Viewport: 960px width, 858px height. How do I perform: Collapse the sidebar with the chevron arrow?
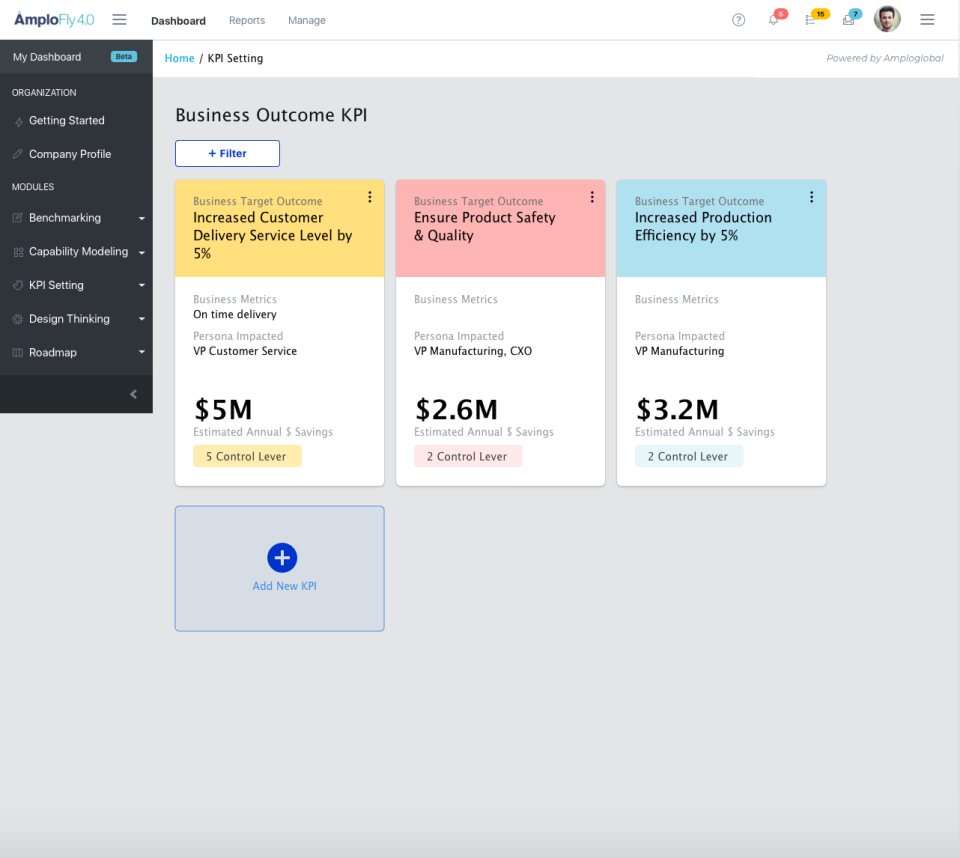tap(133, 393)
